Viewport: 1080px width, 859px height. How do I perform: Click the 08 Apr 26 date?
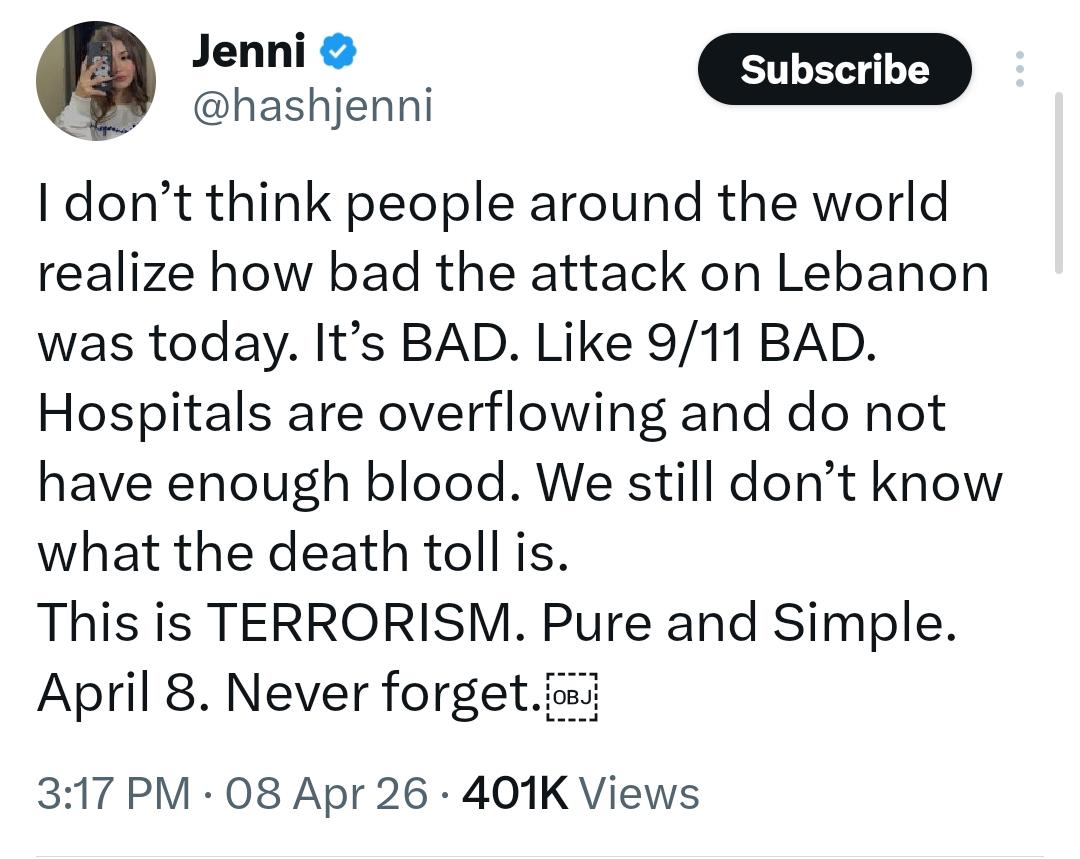coord(327,793)
